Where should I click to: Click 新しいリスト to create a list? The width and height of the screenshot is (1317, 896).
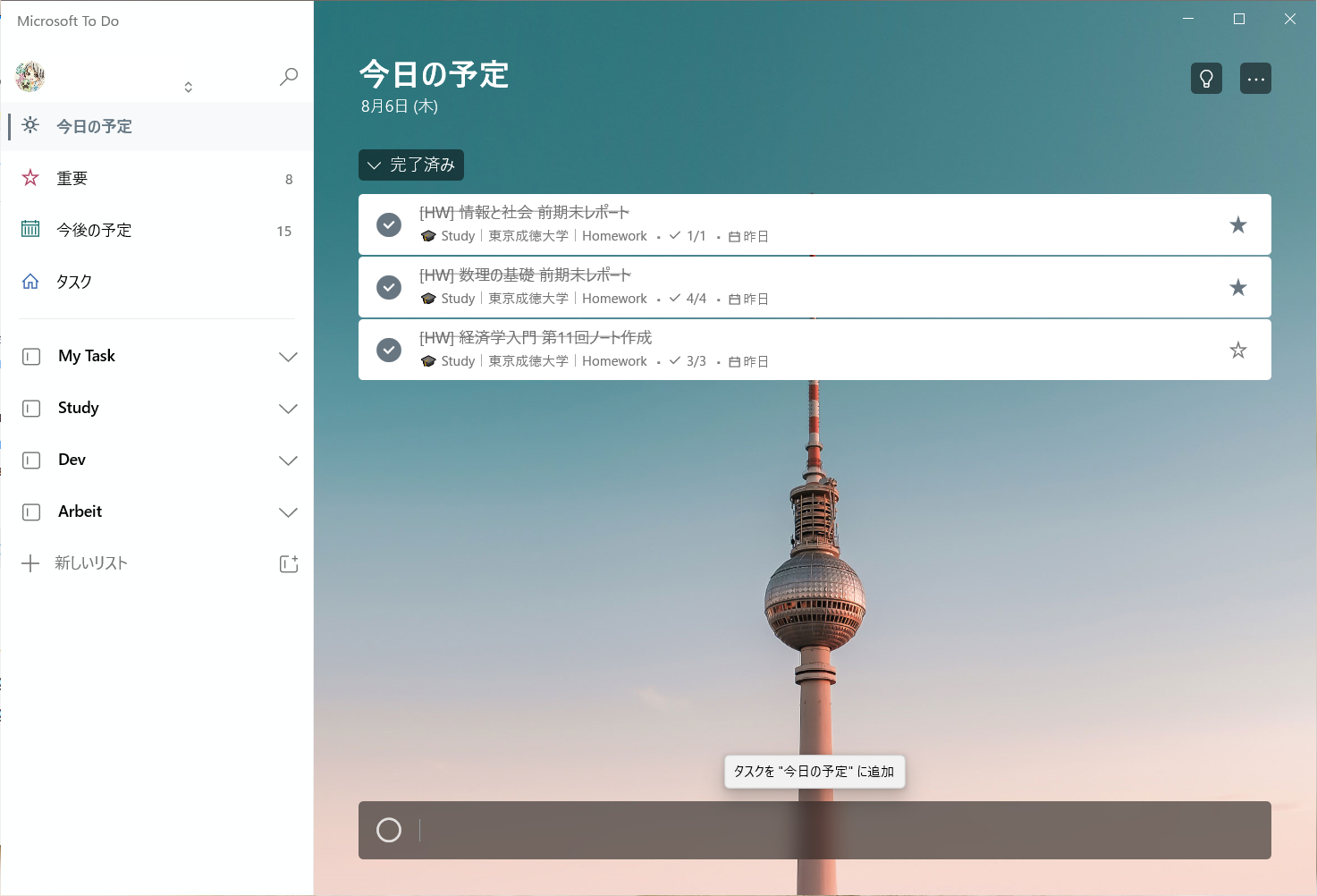[x=91, y=563]
